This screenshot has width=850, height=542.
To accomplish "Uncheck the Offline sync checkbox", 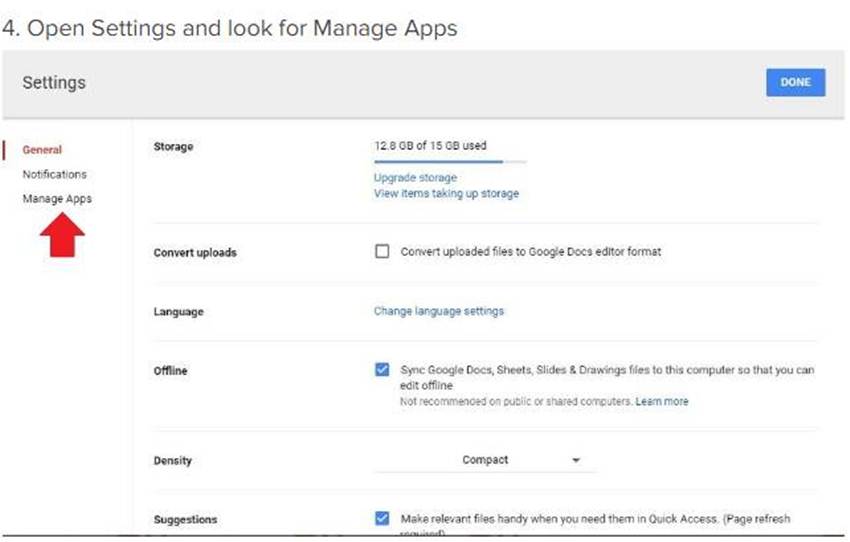I will 382,370.
